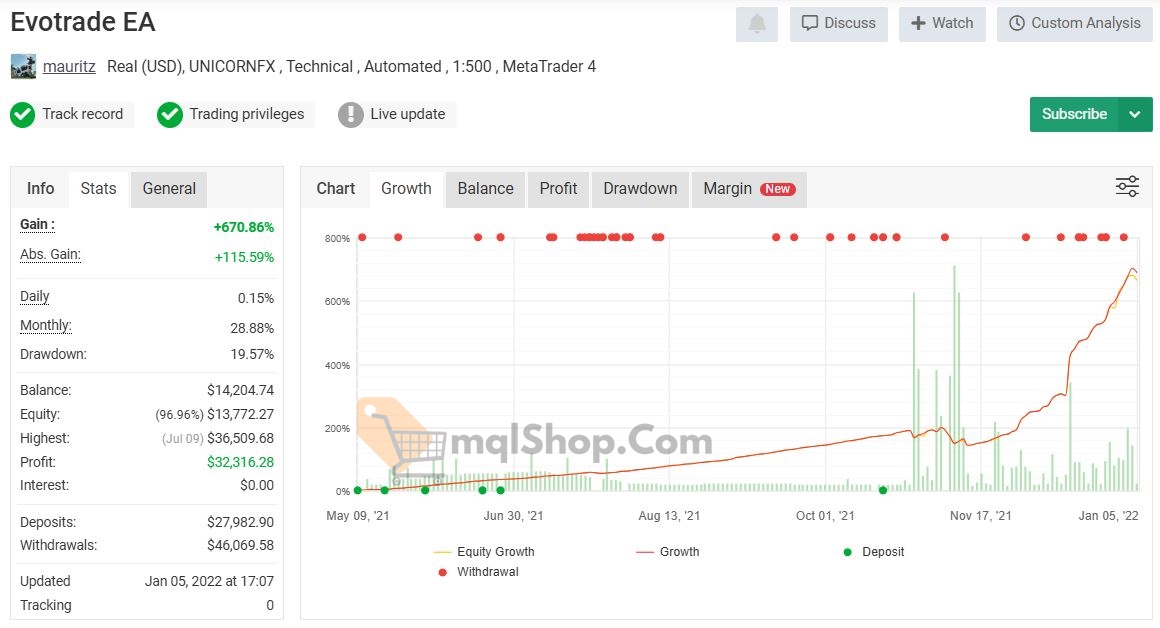The image size is (1160, 628).
Task: Switch to the Info tab
Action: click(40, 188)
